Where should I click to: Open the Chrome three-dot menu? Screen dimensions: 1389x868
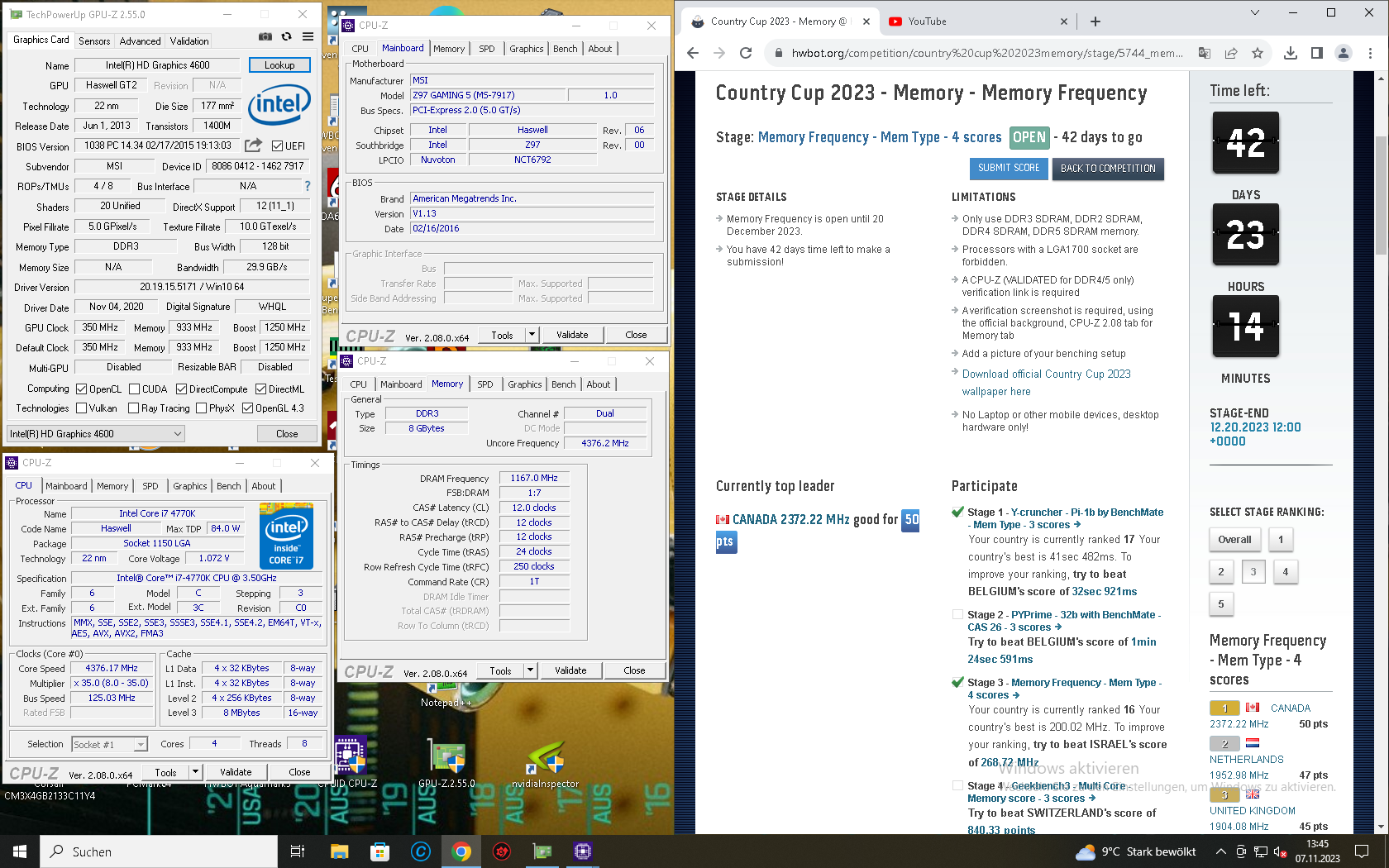point(1371,53)
